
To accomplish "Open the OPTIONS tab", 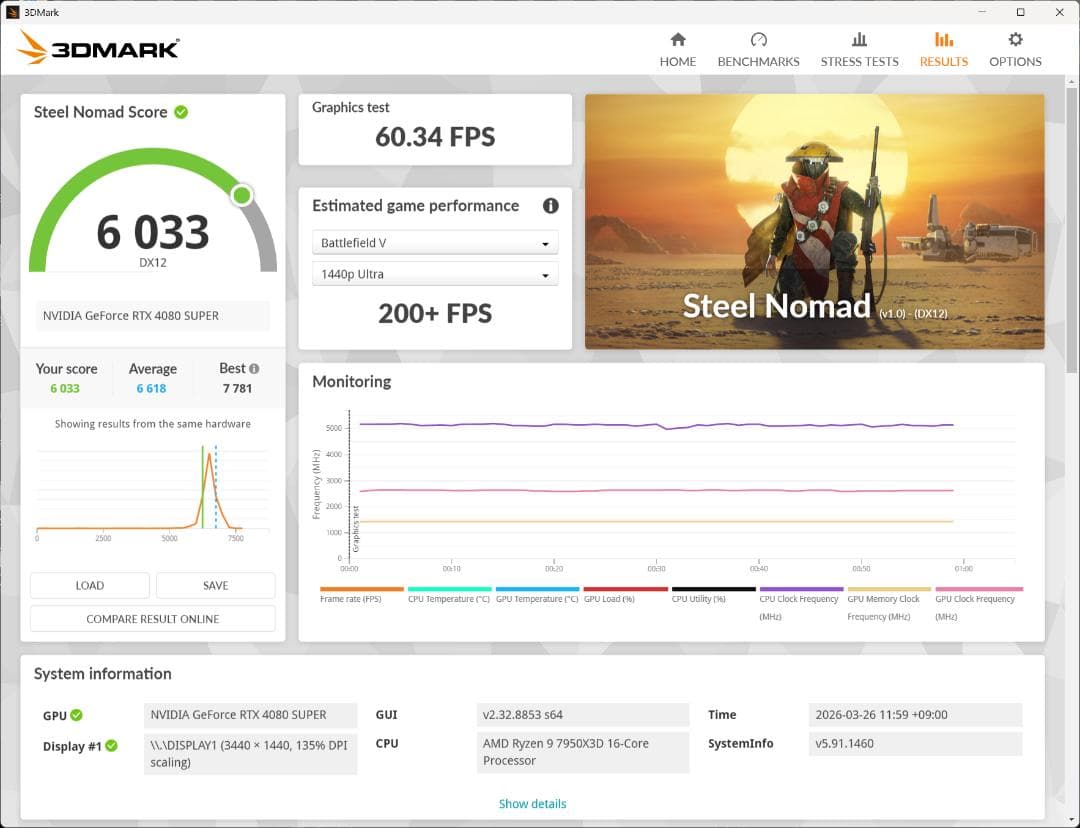I will point(1015,50).
